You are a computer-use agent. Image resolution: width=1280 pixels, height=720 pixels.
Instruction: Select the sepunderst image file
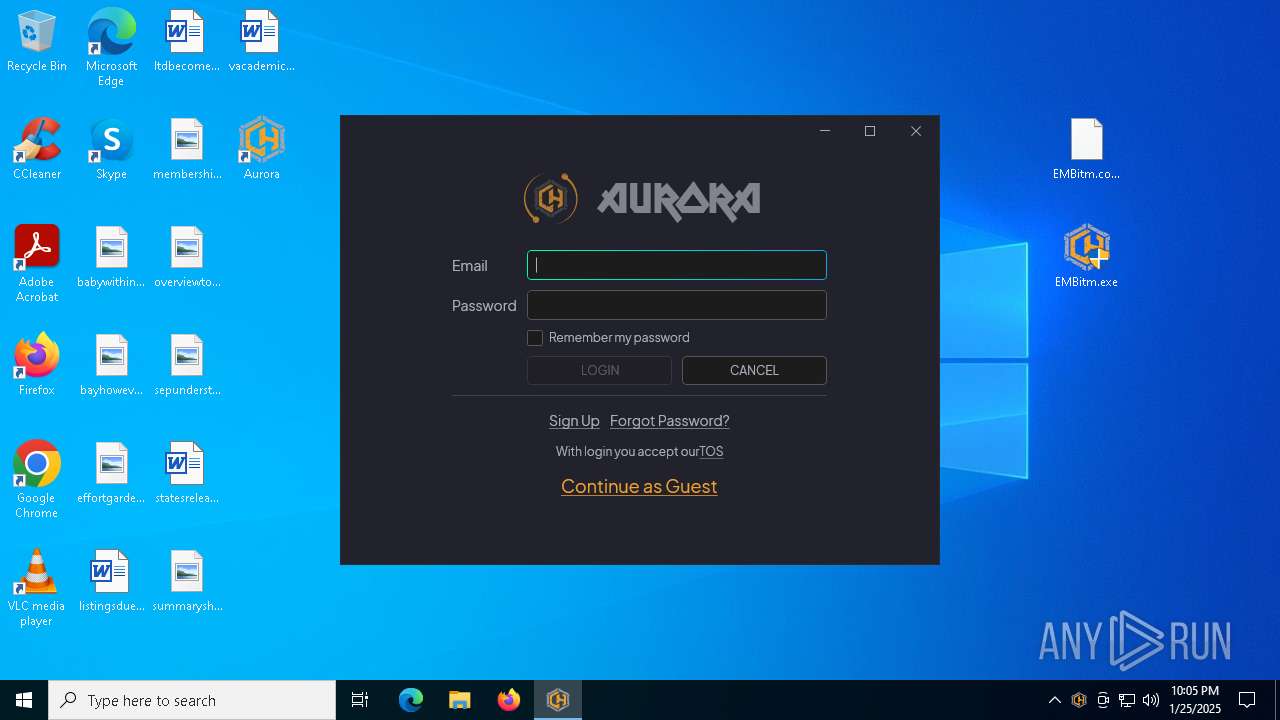click(x=187, y=366)
